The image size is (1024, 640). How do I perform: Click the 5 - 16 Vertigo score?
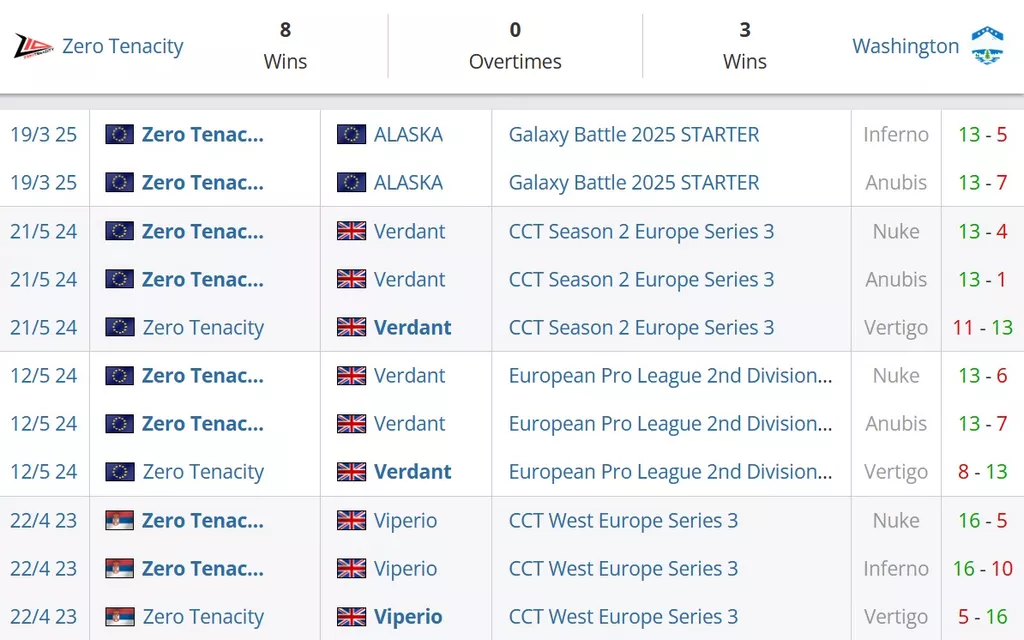982,617
